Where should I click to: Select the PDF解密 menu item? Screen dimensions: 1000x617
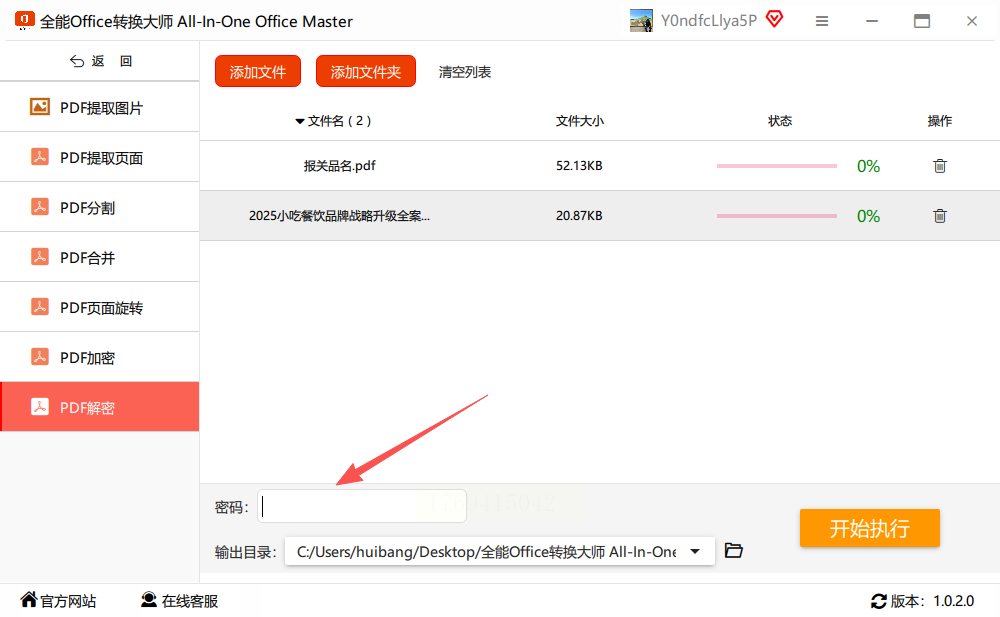pos(99,407)
